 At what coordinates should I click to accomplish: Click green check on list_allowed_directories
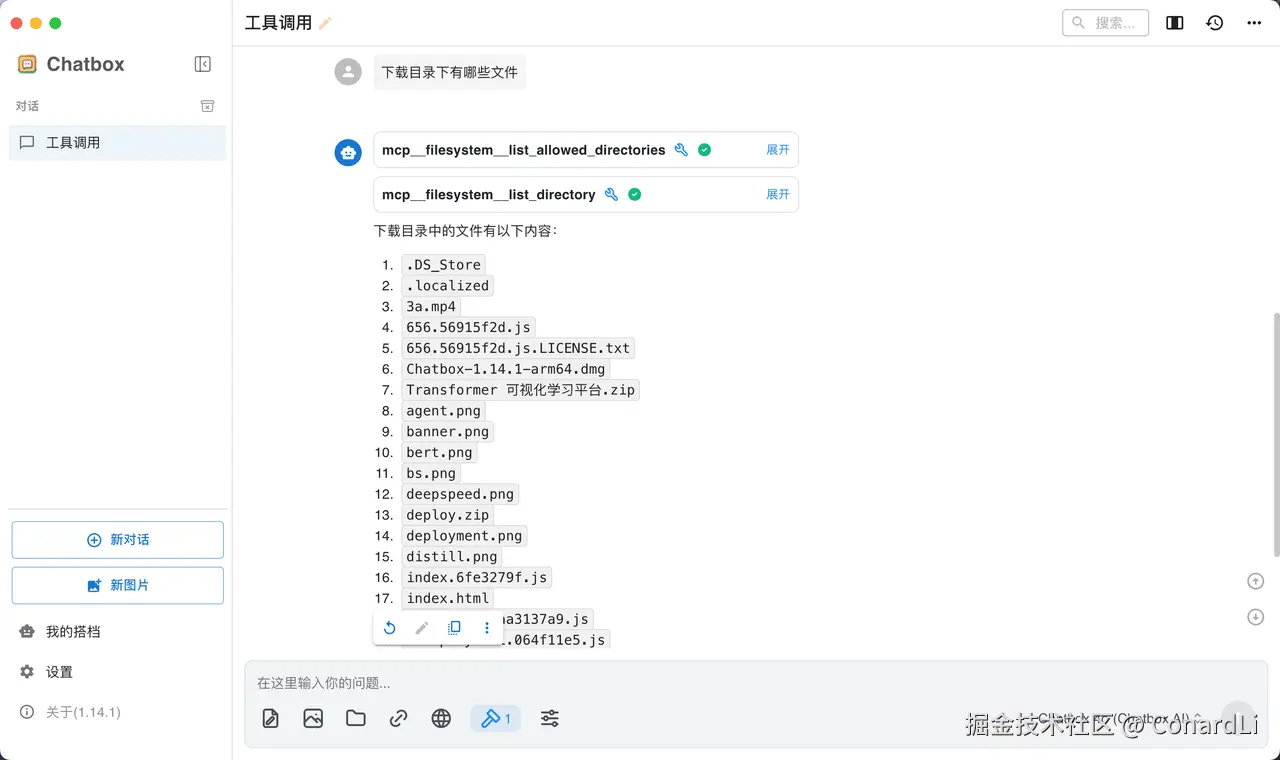click(704, 150)
